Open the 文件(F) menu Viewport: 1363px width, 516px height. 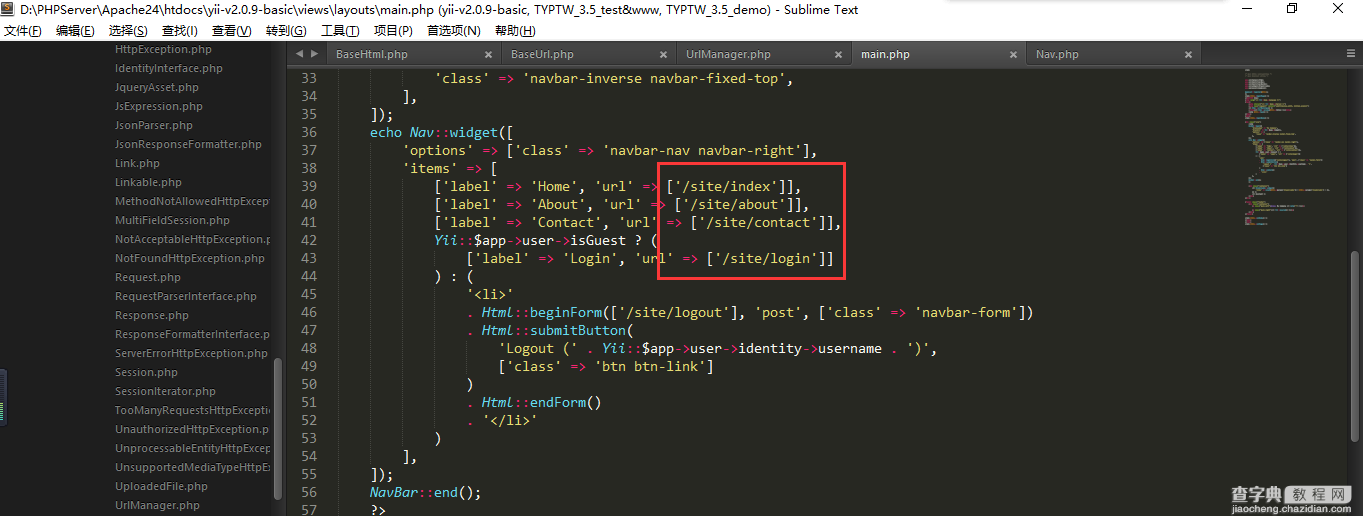click(23, 30)
